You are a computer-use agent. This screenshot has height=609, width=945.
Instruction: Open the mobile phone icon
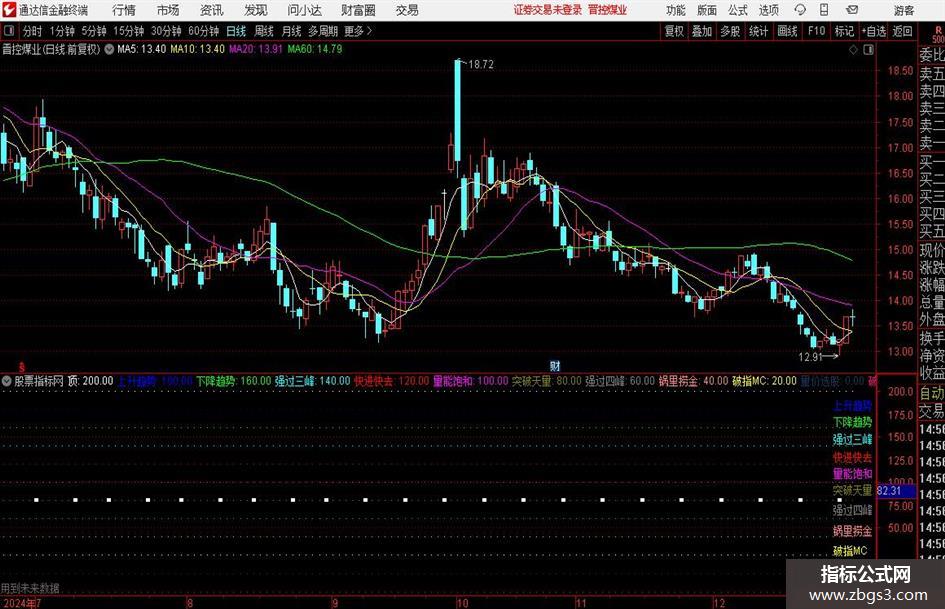coord(824,10)
